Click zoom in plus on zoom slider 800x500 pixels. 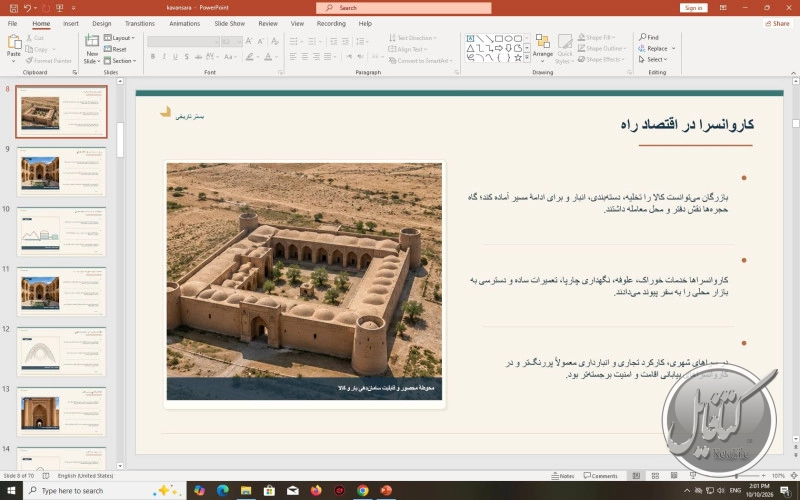763,476
